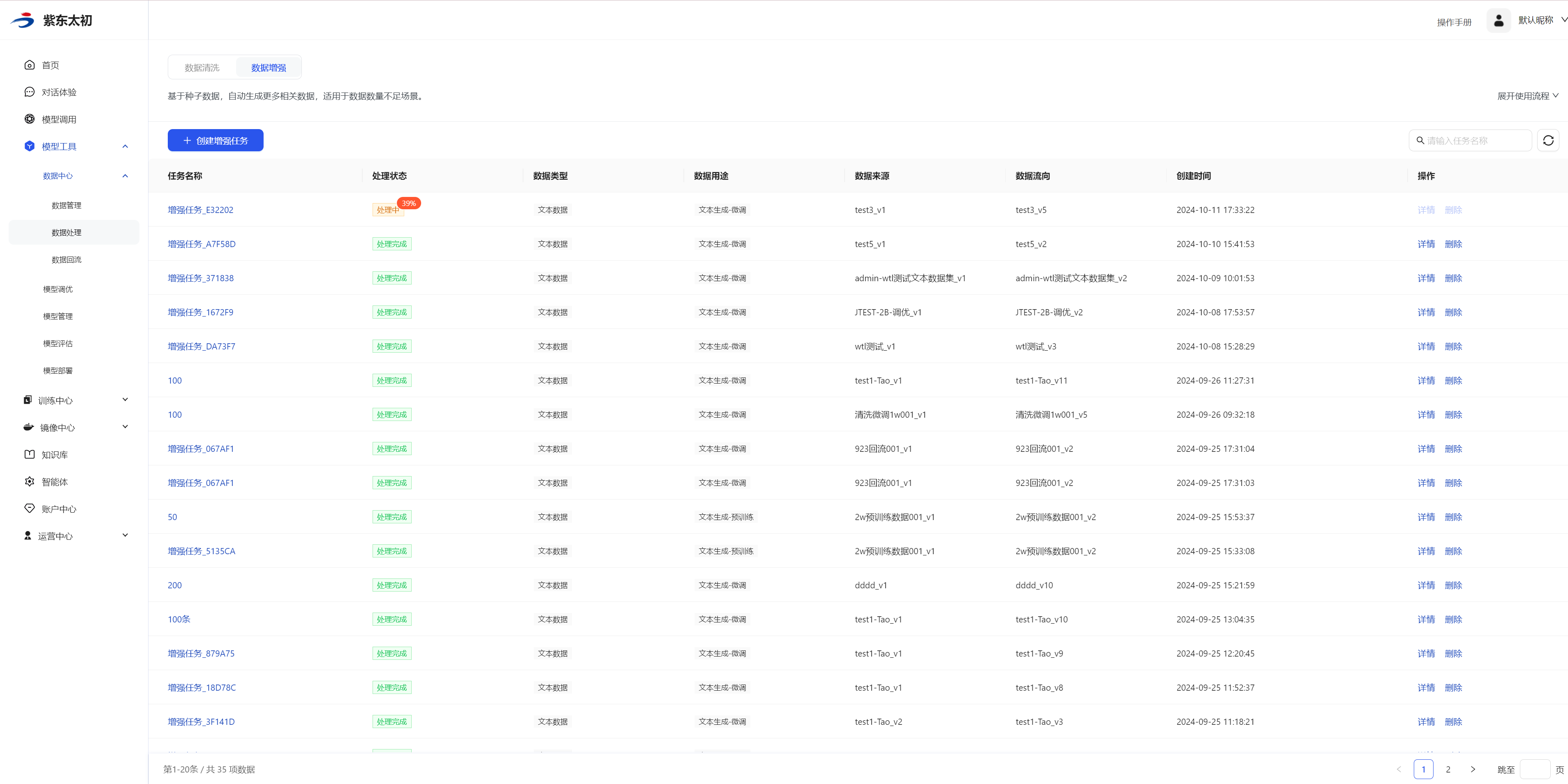The height and width of the screenshot is (784, 1568).
Task: Collapse the 模型工具 menu chevron
Action: 125,146
